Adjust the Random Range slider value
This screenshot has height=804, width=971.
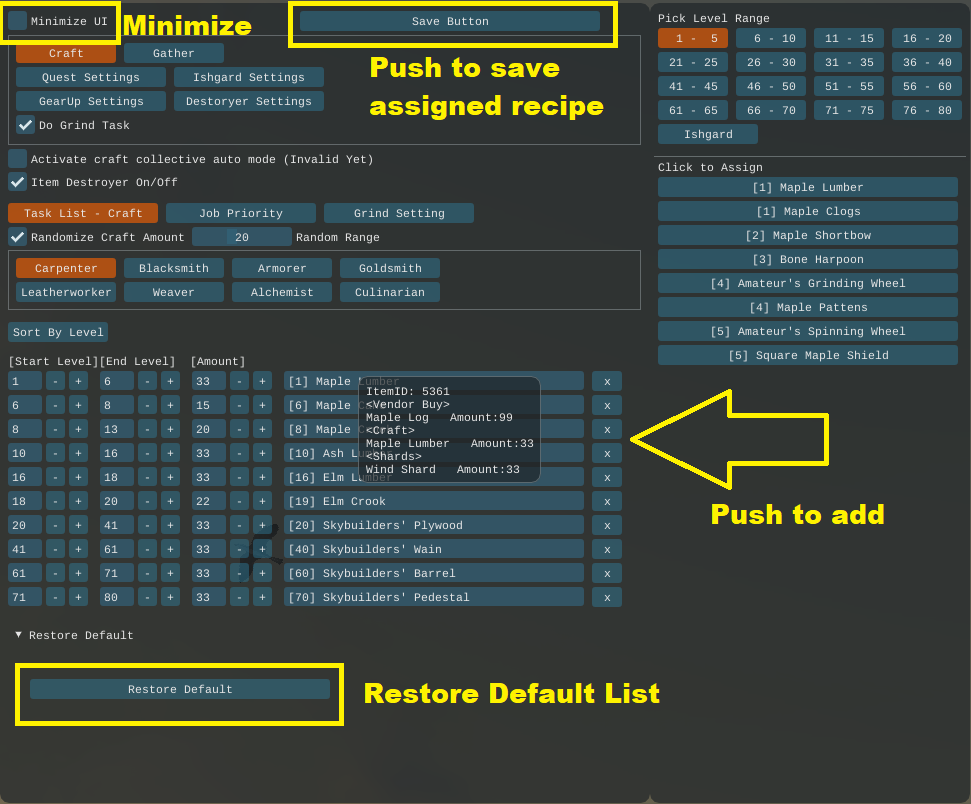pos(242,237)
